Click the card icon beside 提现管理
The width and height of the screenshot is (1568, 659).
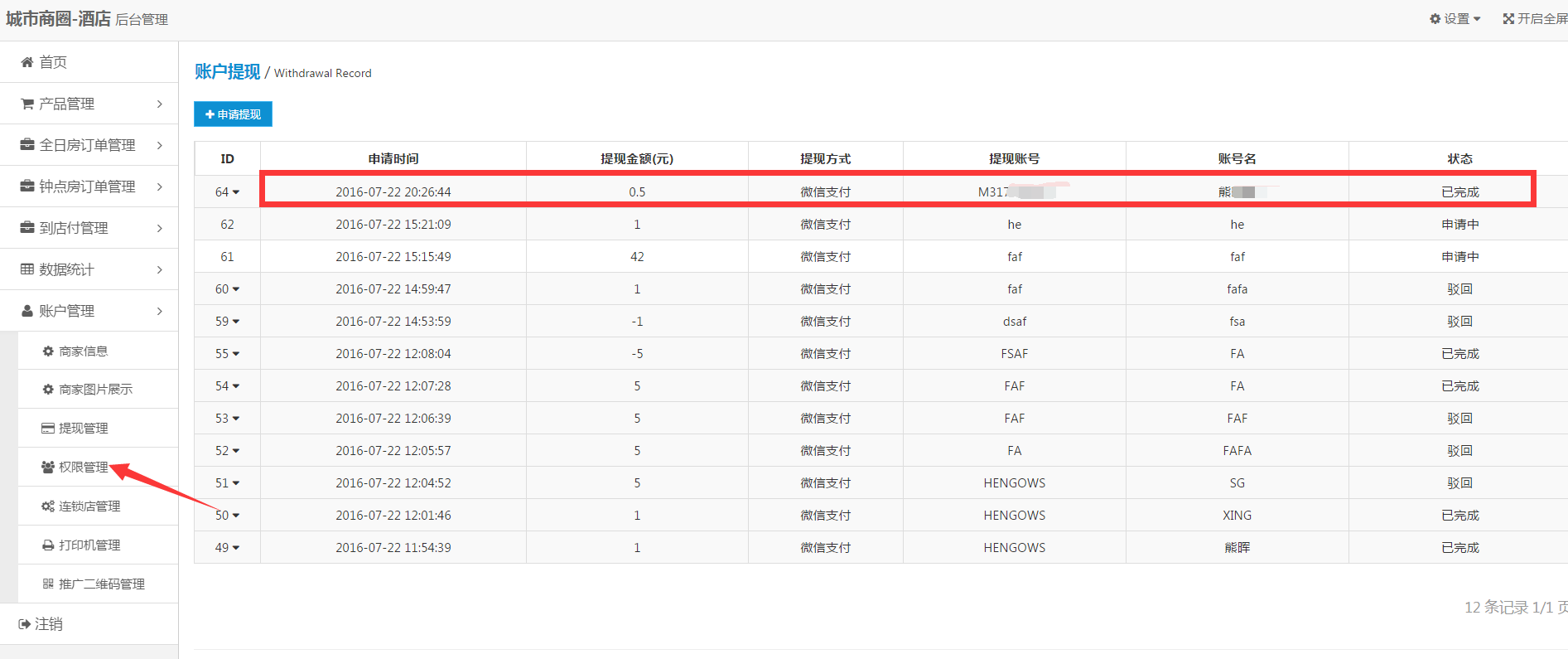48,429
